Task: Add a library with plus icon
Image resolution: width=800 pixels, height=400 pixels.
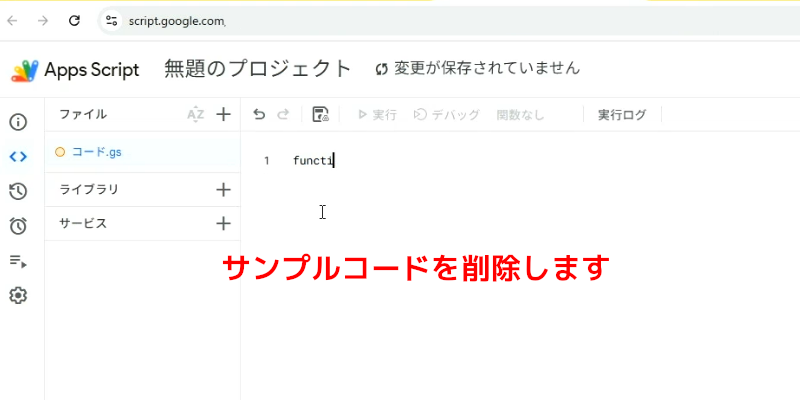Action: 223,190
